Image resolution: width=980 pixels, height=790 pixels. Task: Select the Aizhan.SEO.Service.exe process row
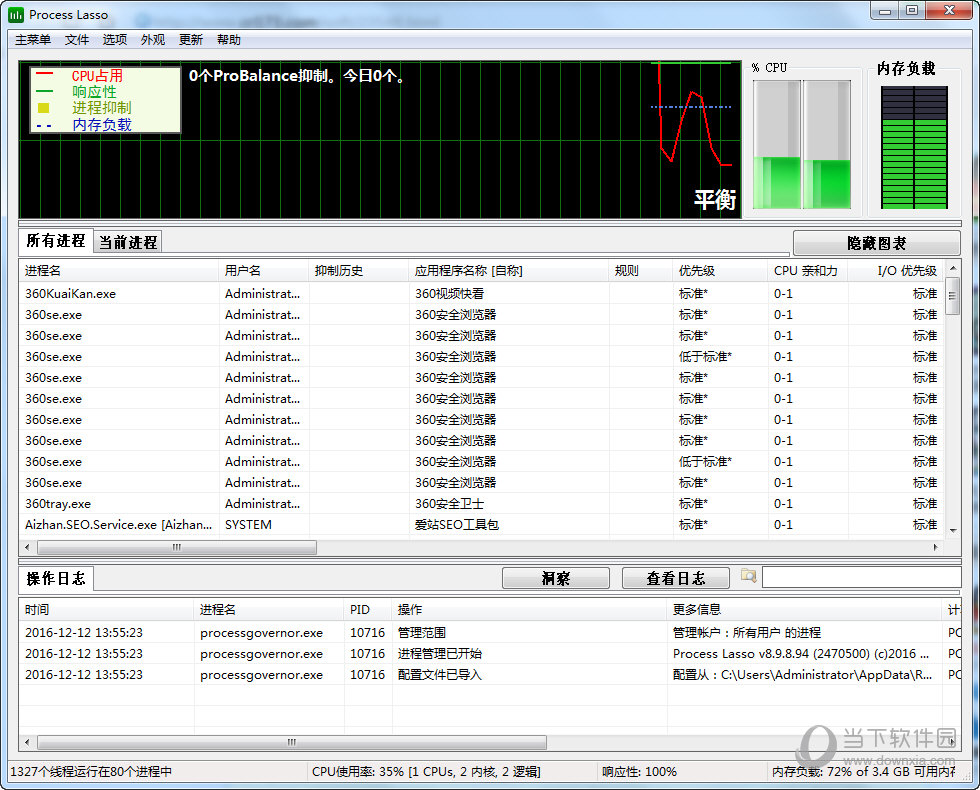[481, 525]
